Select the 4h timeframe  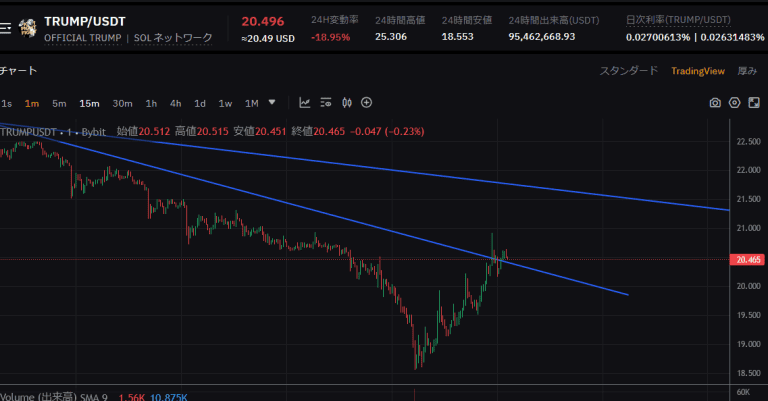175,103
